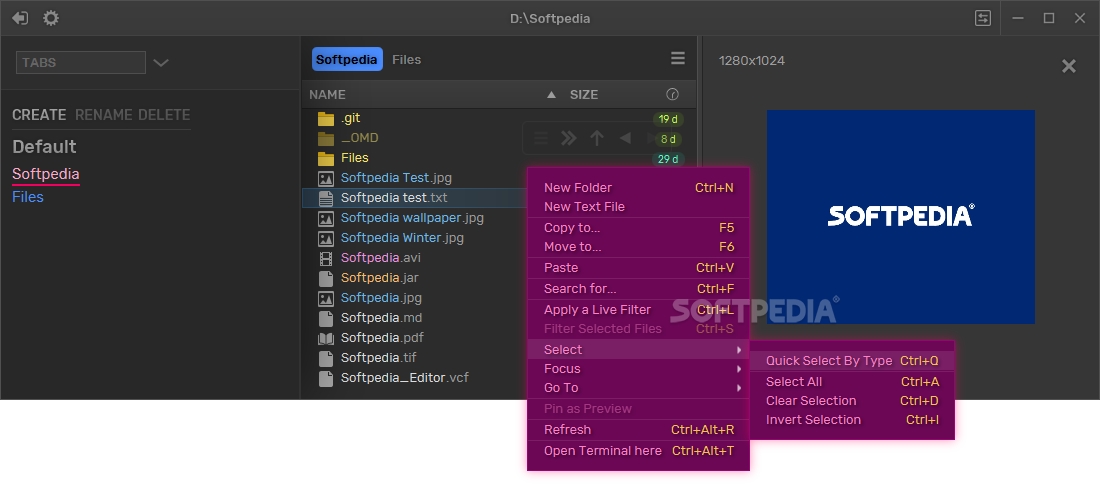This screenshot has height=486, width=1100.
Task: Click the DELETE button in tabs panel
Action: point(163,115)
